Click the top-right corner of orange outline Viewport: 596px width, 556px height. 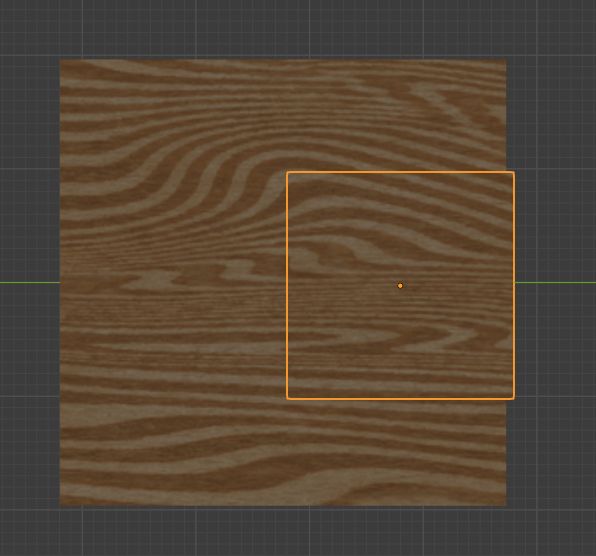click(x=514, y=173)
